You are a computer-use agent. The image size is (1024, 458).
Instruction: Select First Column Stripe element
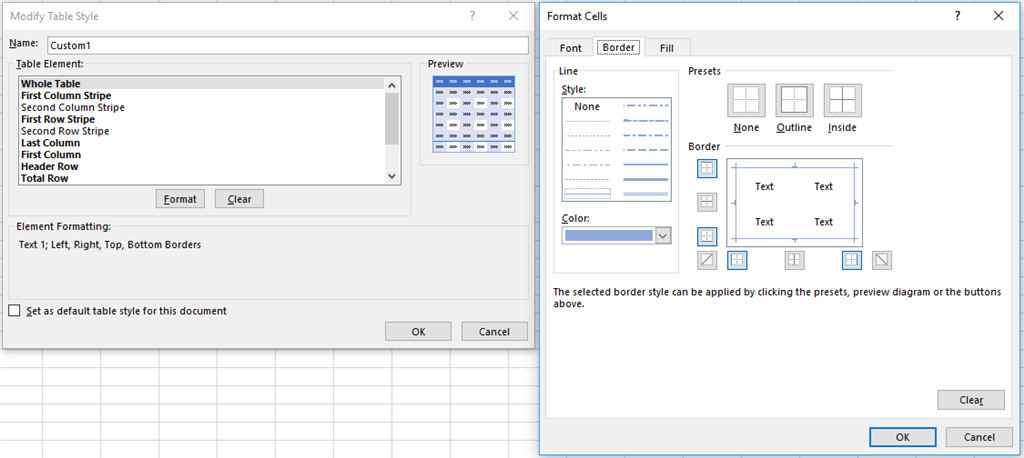click(201, 95)
